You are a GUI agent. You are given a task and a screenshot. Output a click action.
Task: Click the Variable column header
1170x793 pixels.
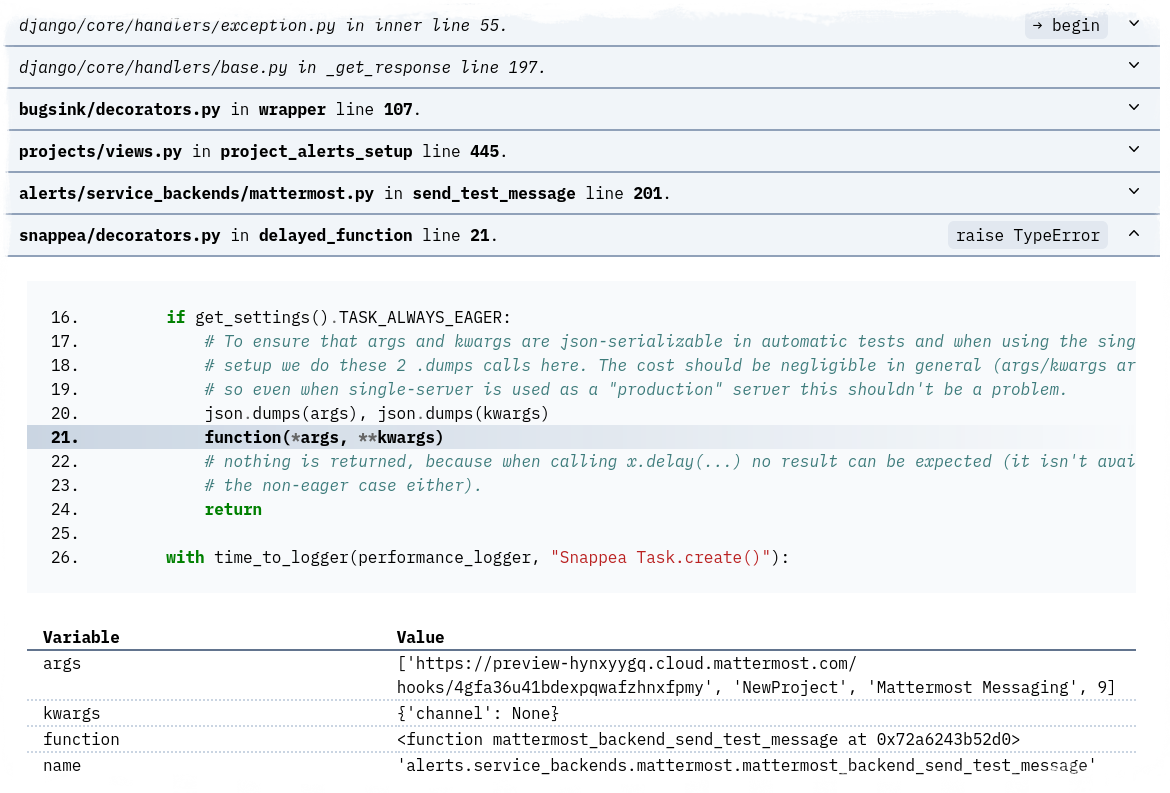[x=81, y=637]
